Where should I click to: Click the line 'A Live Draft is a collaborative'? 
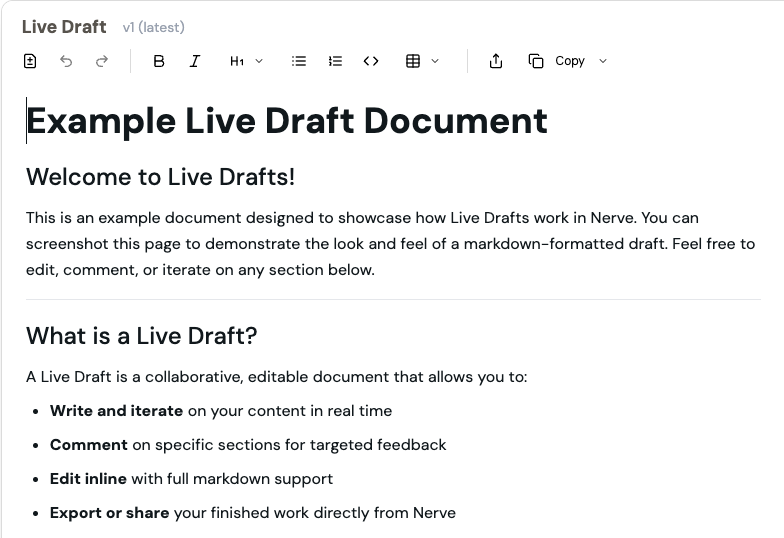coord(276,376)
